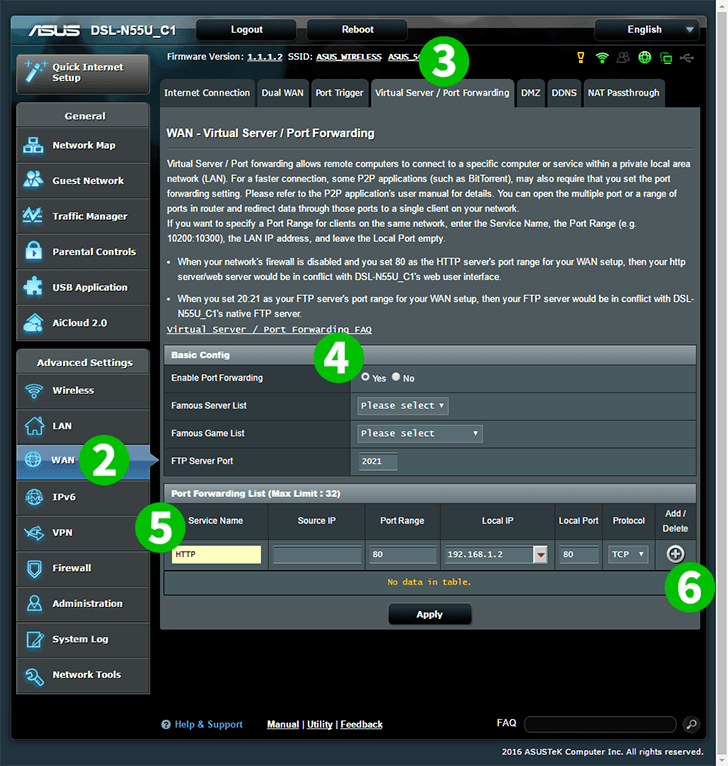Open Firewall settings
728x766 pixels.
pos(83,568)
